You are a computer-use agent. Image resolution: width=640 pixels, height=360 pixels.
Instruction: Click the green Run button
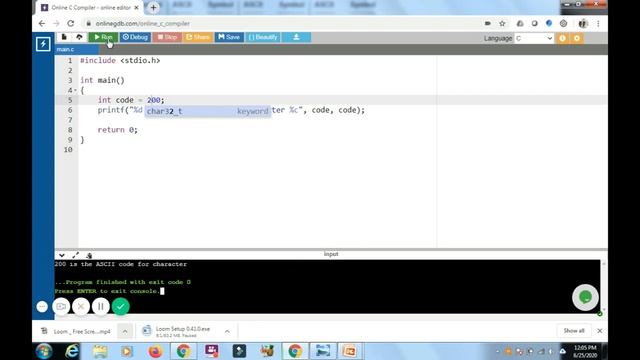pos(103,37)
